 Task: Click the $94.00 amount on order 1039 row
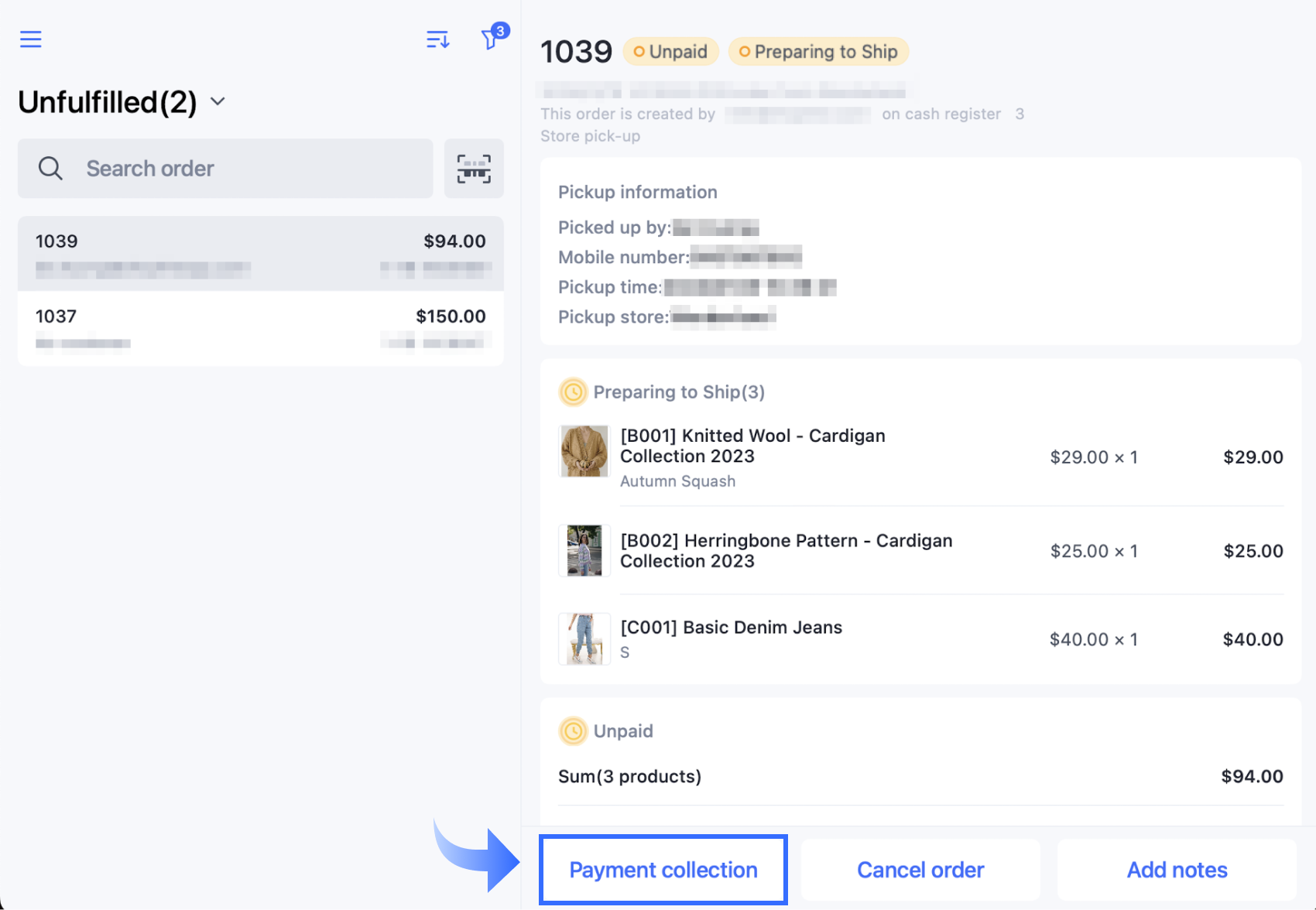point(454,241)
